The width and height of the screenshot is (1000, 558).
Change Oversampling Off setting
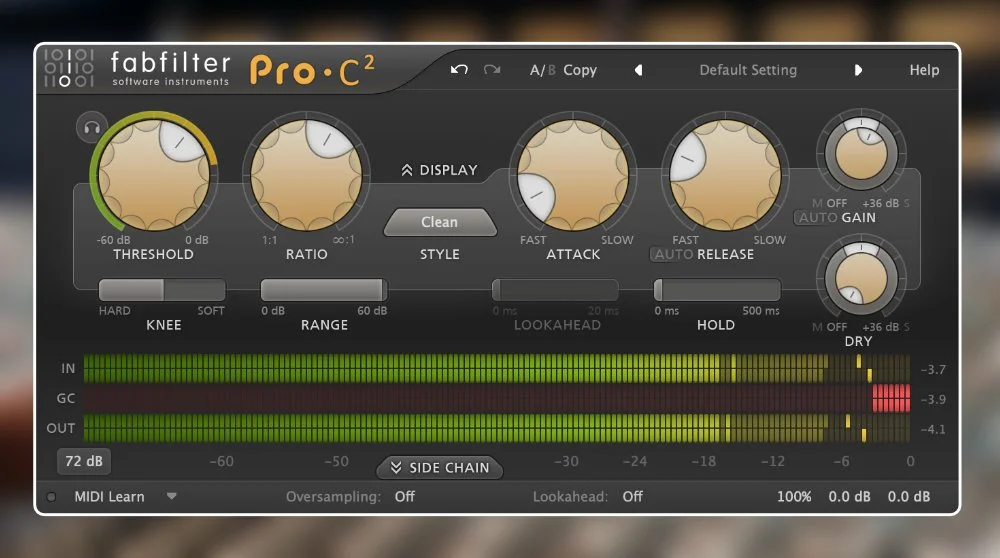coord(404,496)
